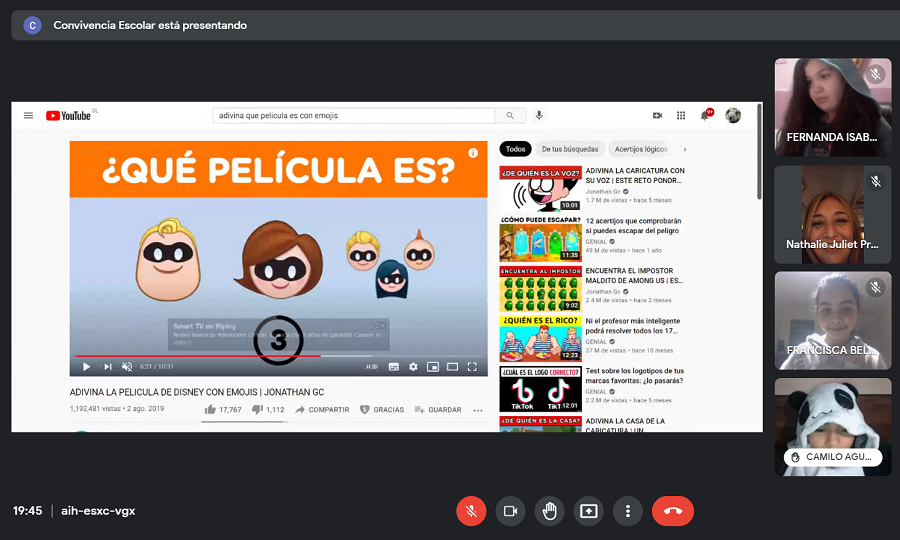The image size is (900, 540).
Task: Click the create video camera icon
Action: [x=657, y=115]
